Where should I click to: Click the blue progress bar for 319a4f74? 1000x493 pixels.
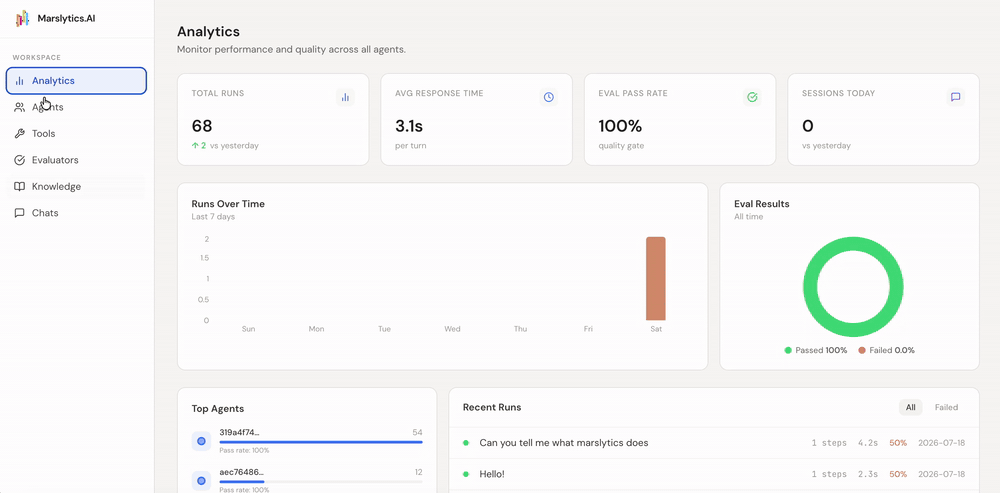pos(321,442)
